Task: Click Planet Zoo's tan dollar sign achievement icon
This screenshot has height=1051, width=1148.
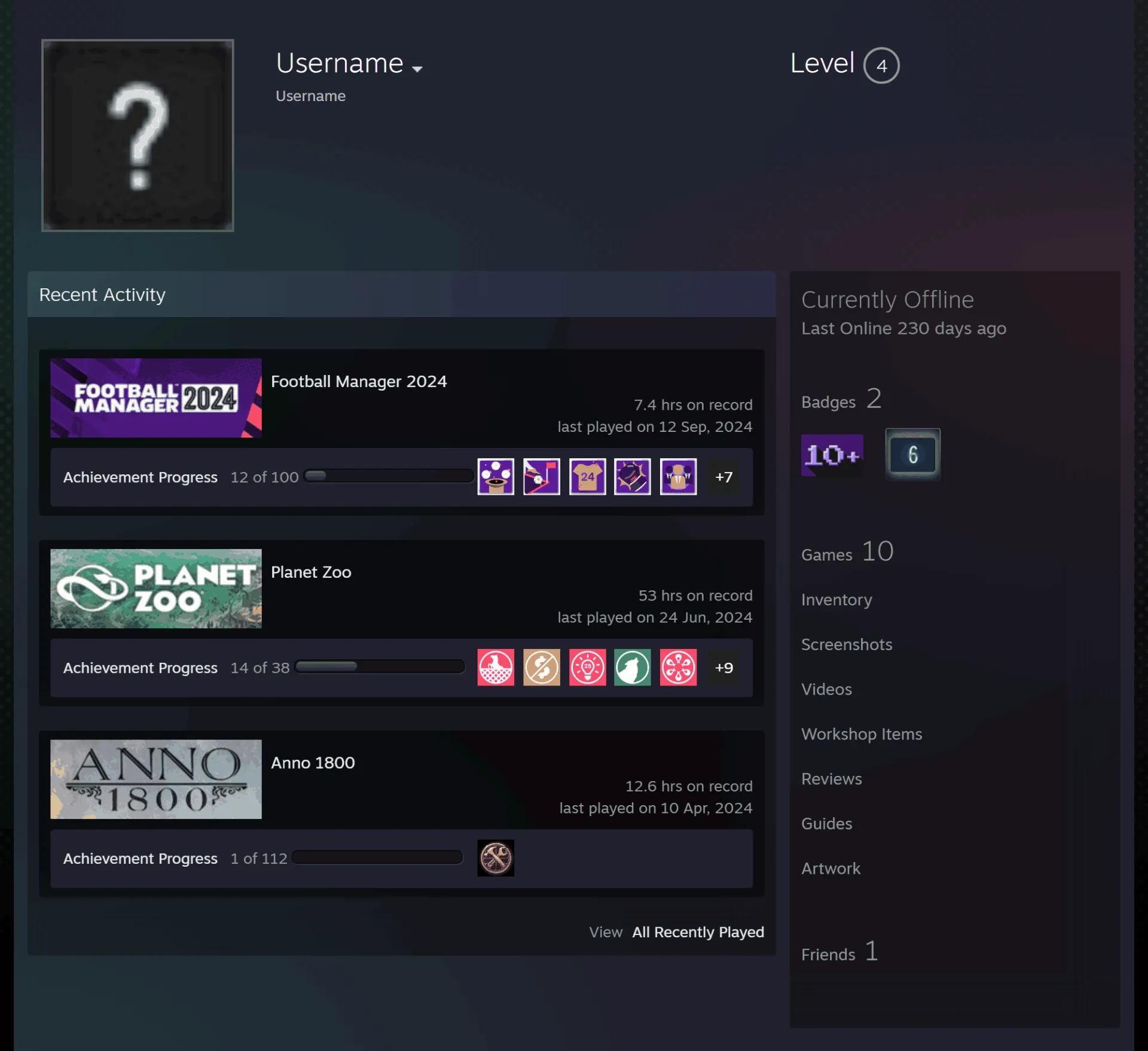Action: coord(542,667)
